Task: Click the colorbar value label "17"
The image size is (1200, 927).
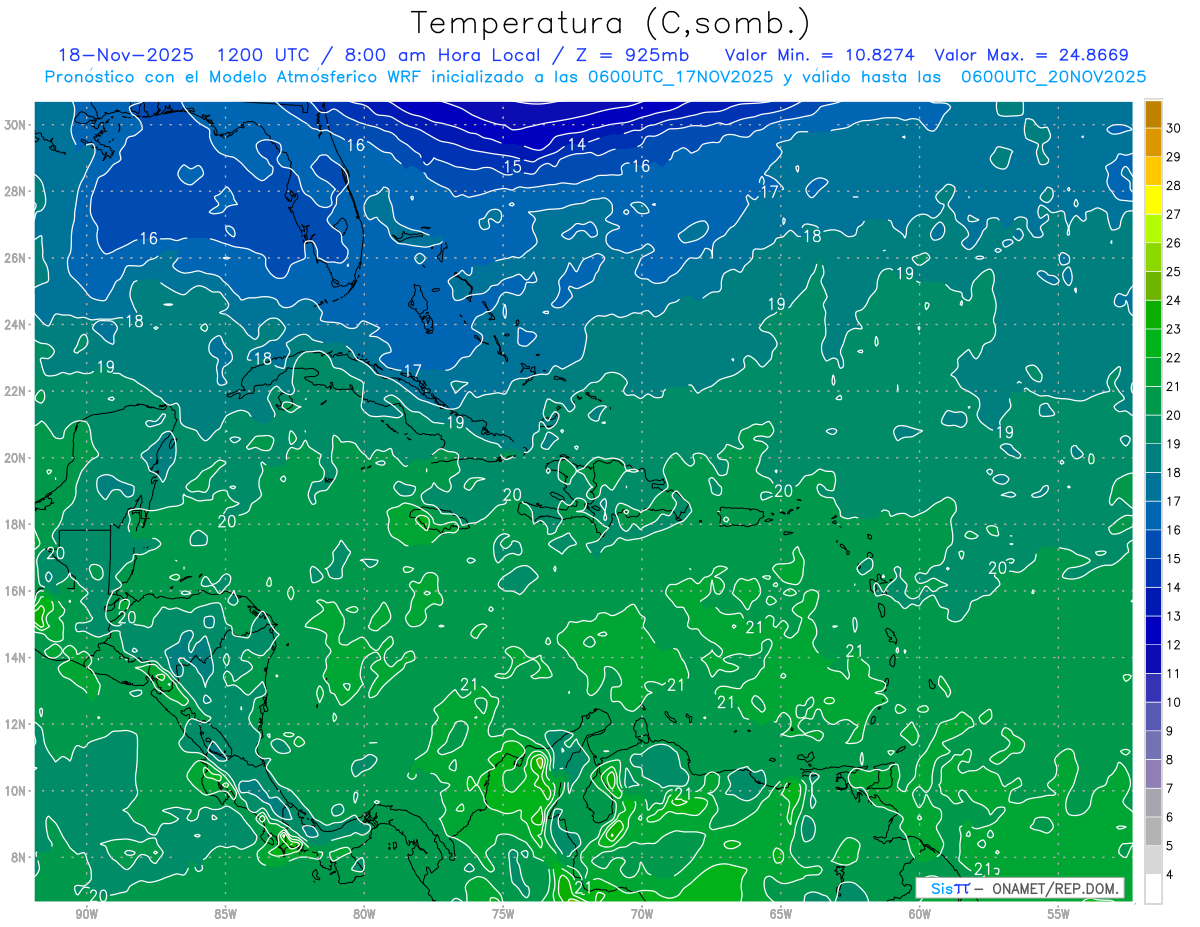Action: tap(1174, 501)
